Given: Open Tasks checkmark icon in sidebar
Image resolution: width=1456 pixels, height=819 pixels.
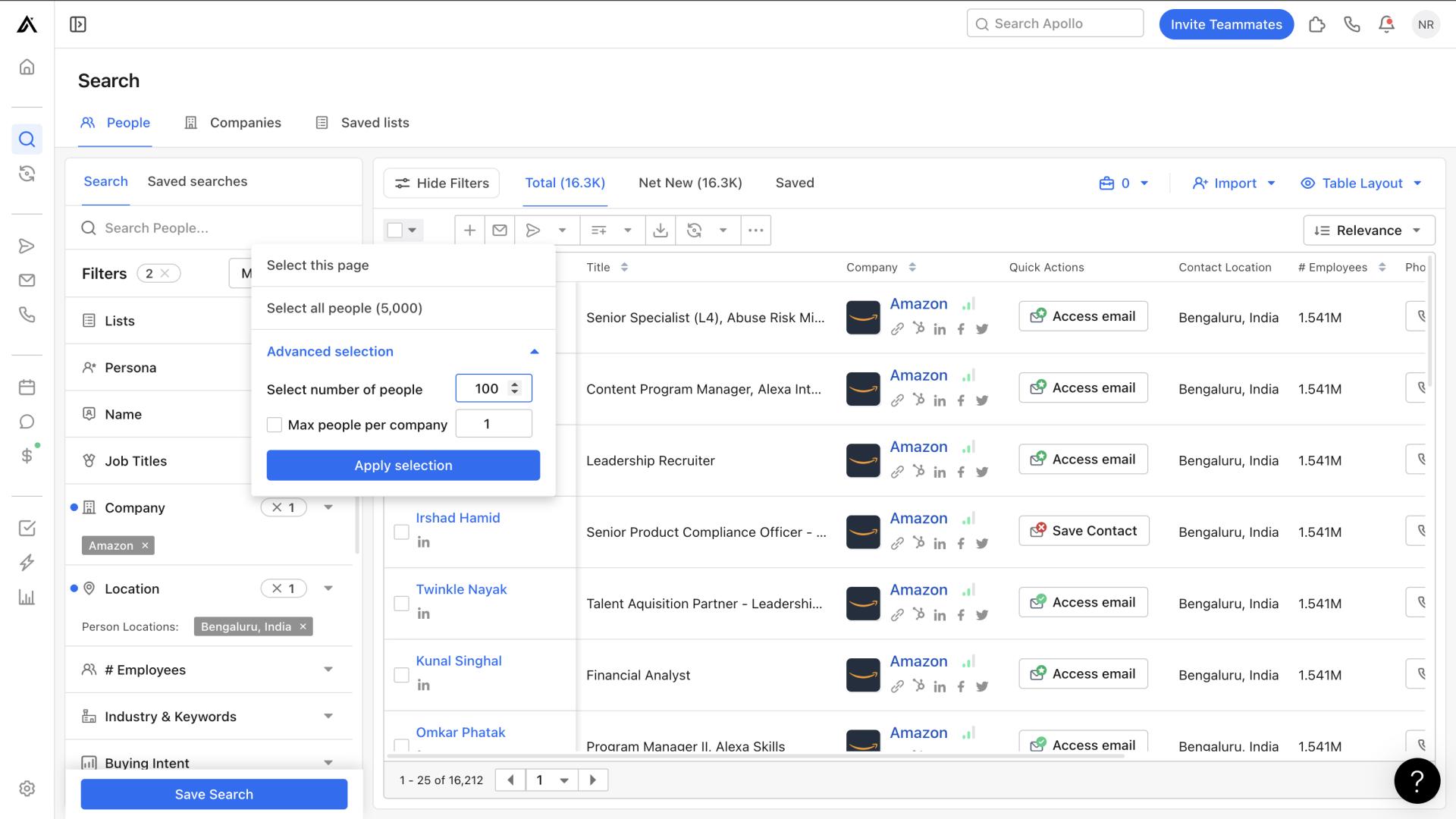Looking at the screenshot, I should [x=27, y=529].
